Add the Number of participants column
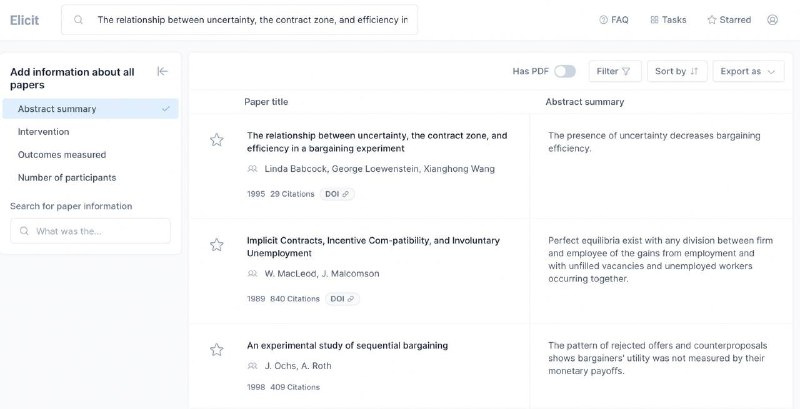This screenshot has width=800, height=409. [67, 178]
